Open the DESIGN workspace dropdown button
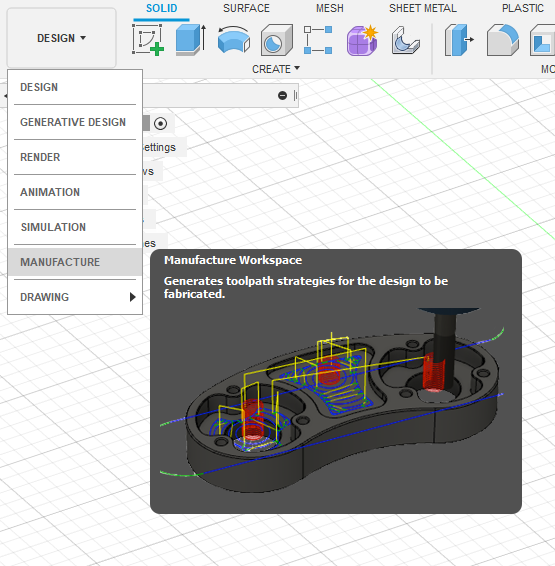Viewport: 555px width, 566px height. (x=61, y=38)
